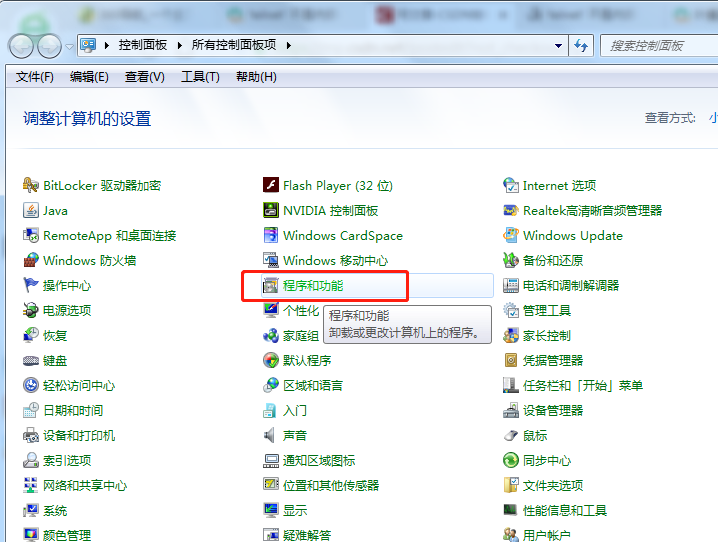718x542 pixels.
Task: Open the 家庭组 link
Action: 300,336
